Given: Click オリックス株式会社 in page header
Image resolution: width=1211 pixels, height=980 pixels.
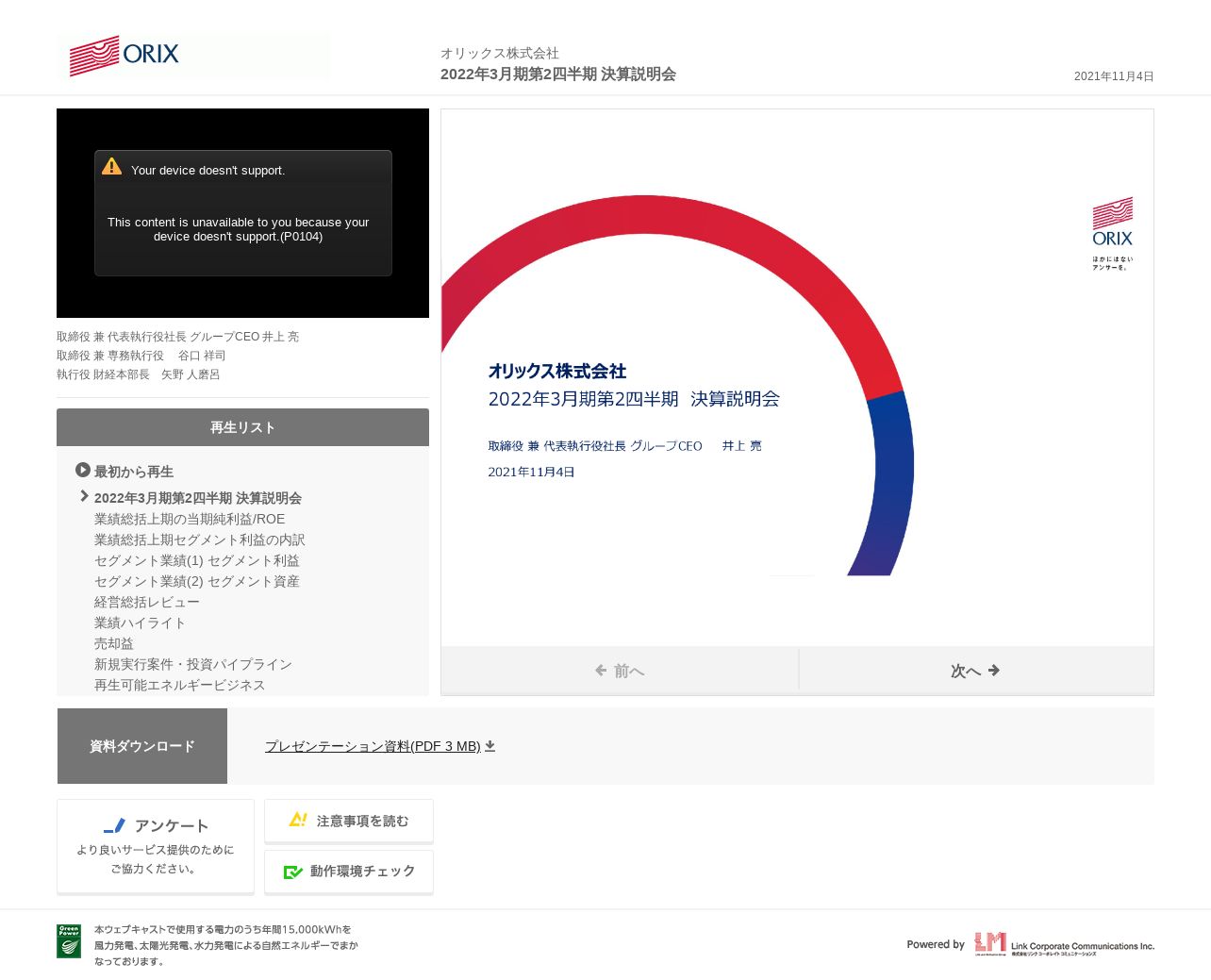Looking at the screenshot, I should (x=500, y=54).
